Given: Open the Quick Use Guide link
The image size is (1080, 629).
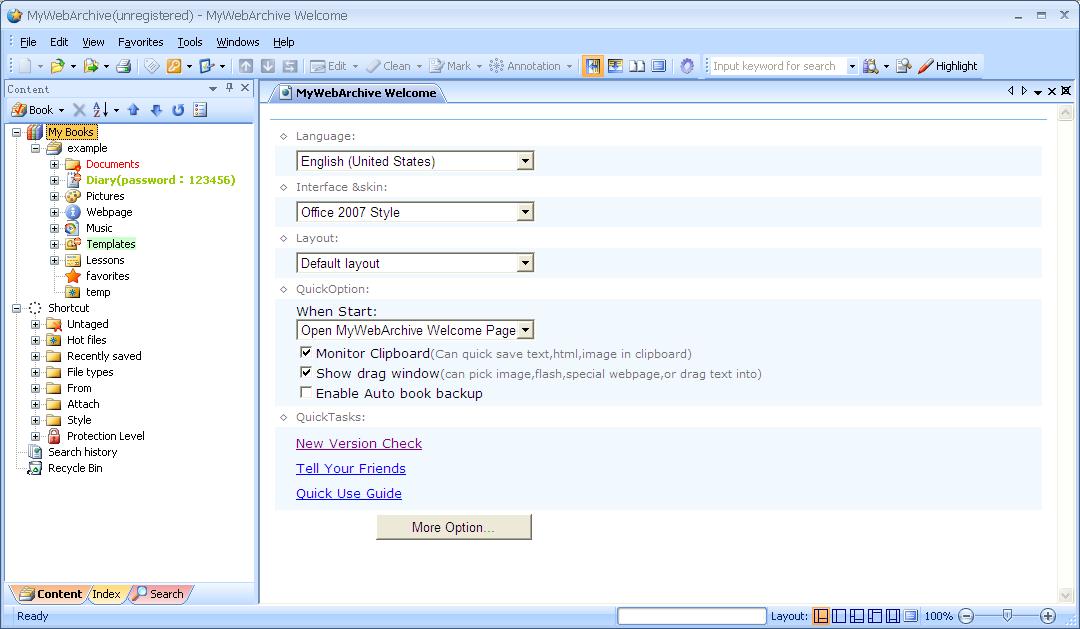Looking at the screenshot, I should click(x=349, y=493).
